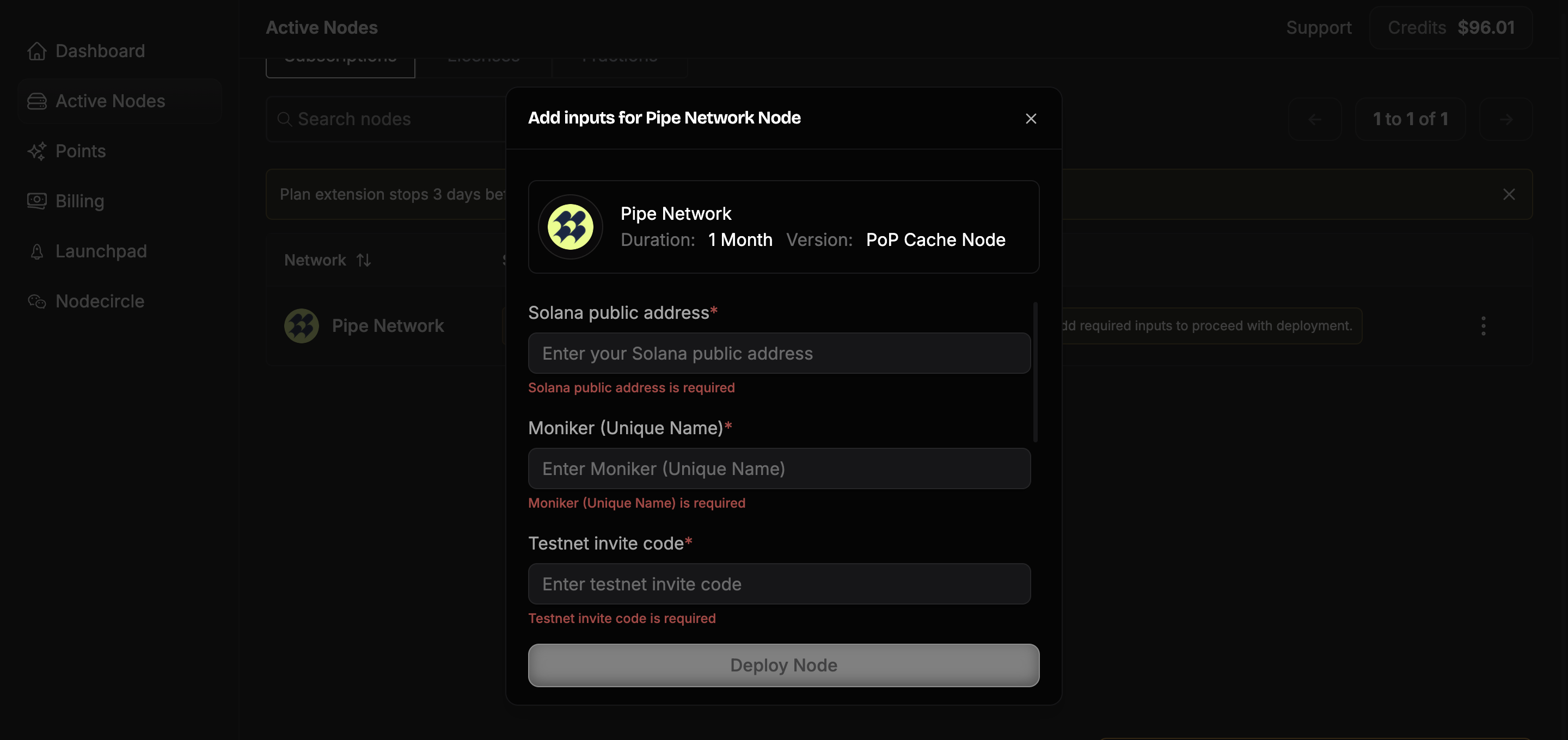This screenshot has width=1568, height=740.
Task: Open the Support link
Action: click(x=1319, y=27)
